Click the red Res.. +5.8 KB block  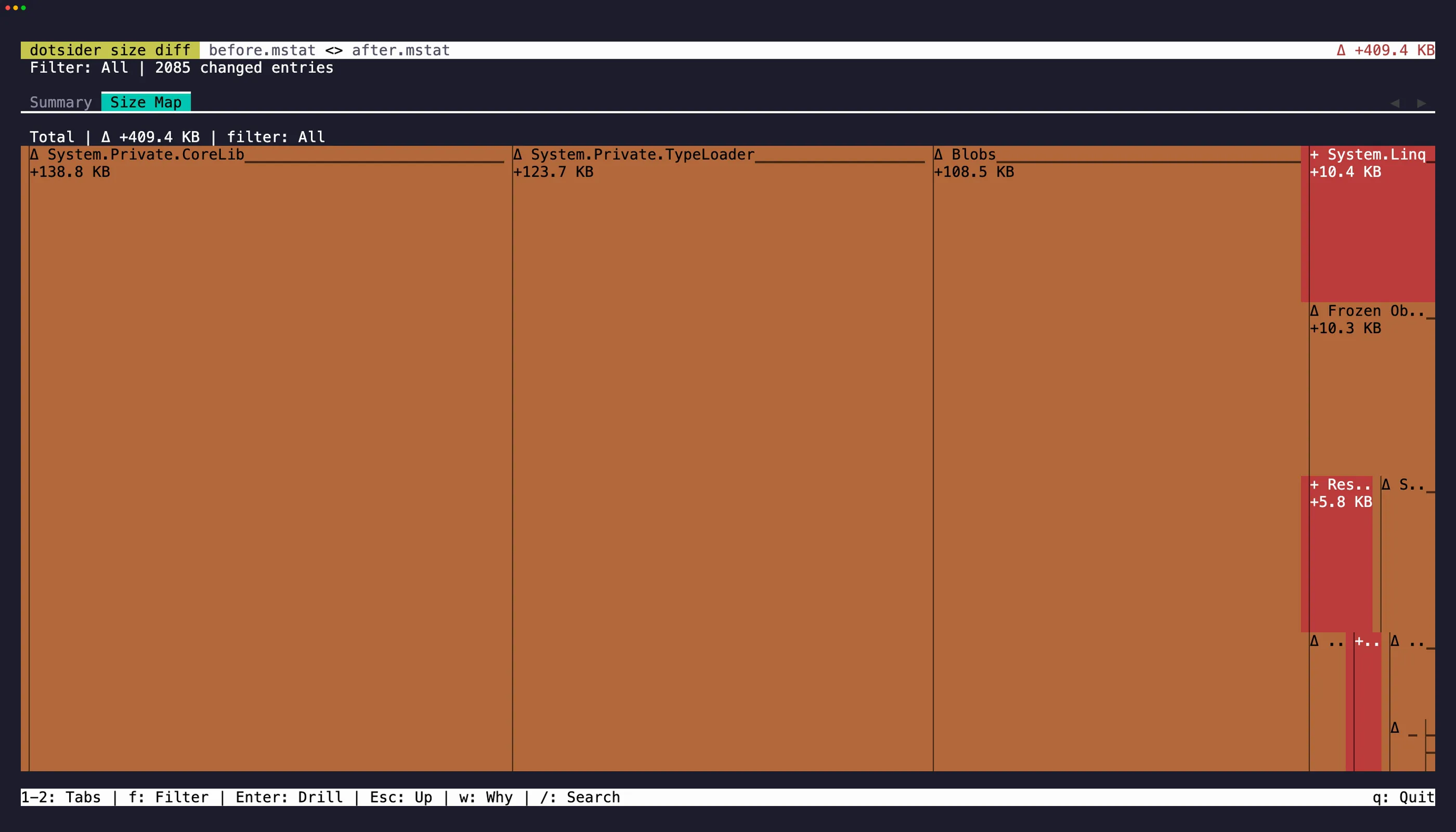pyautogui.click(x=1336, y=554)
